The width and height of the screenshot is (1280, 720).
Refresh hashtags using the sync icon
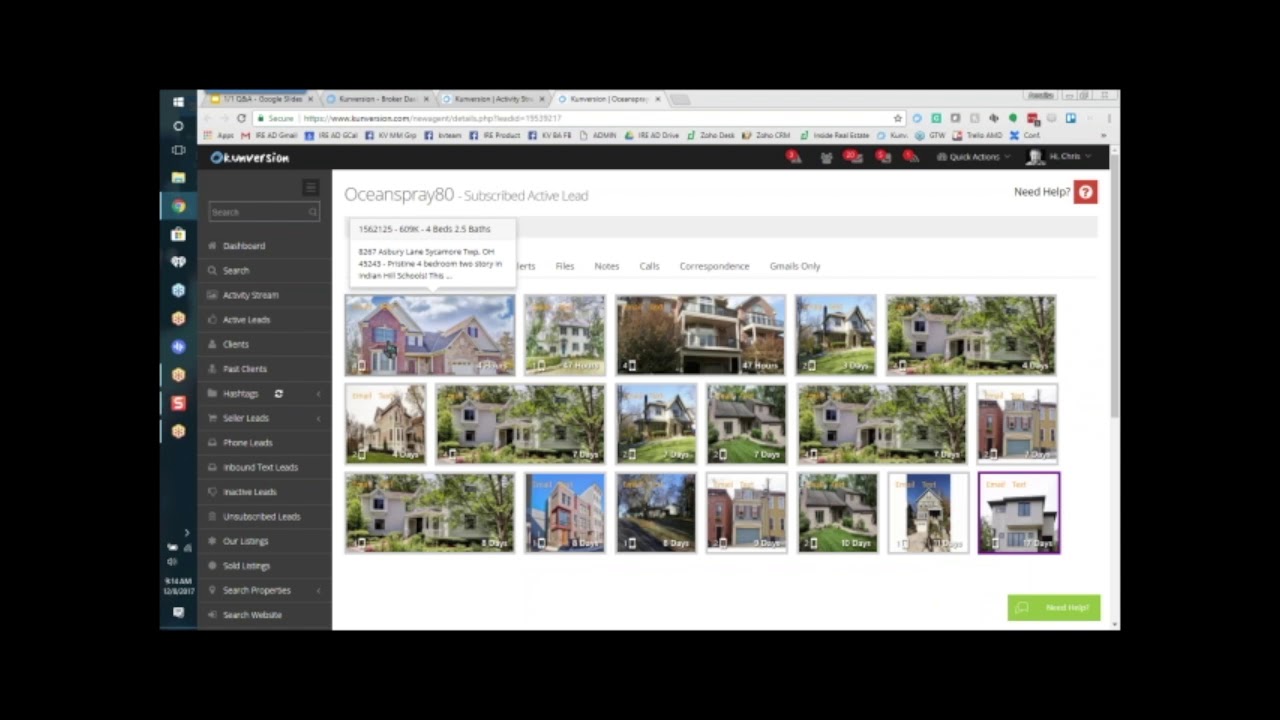click(279, 394)
